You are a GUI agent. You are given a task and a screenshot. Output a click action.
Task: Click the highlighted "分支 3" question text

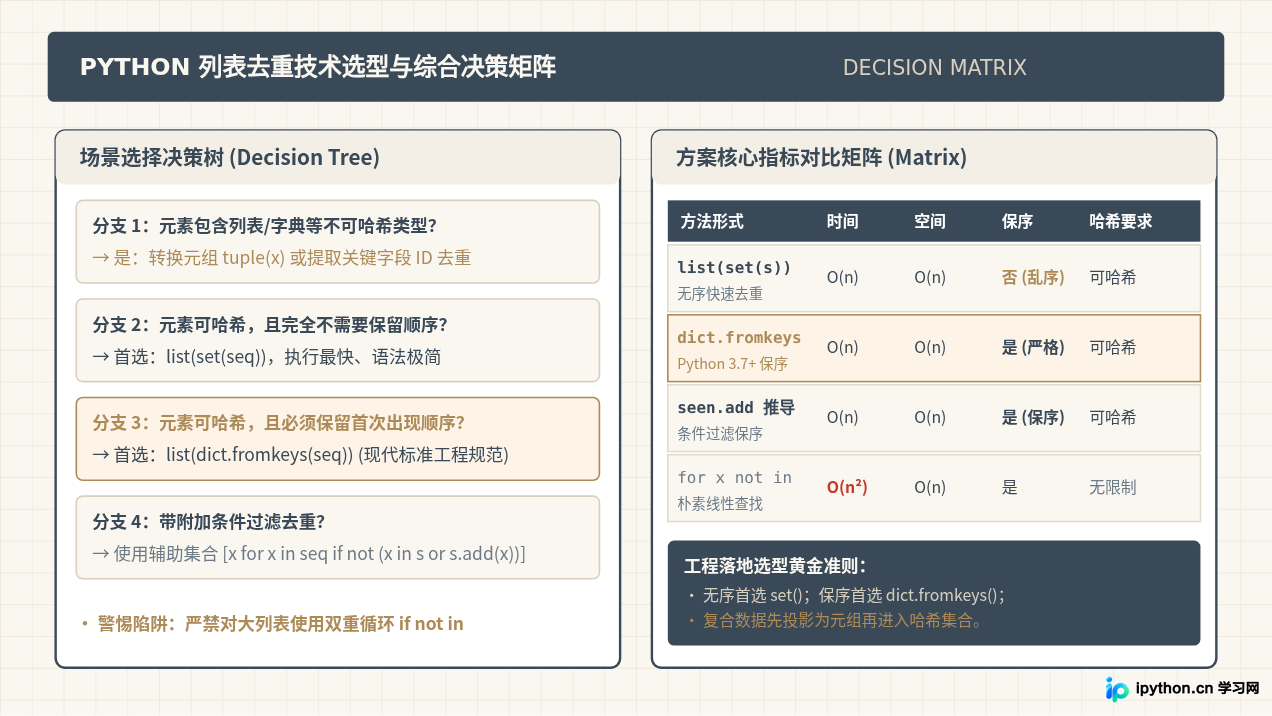[279, 423]
